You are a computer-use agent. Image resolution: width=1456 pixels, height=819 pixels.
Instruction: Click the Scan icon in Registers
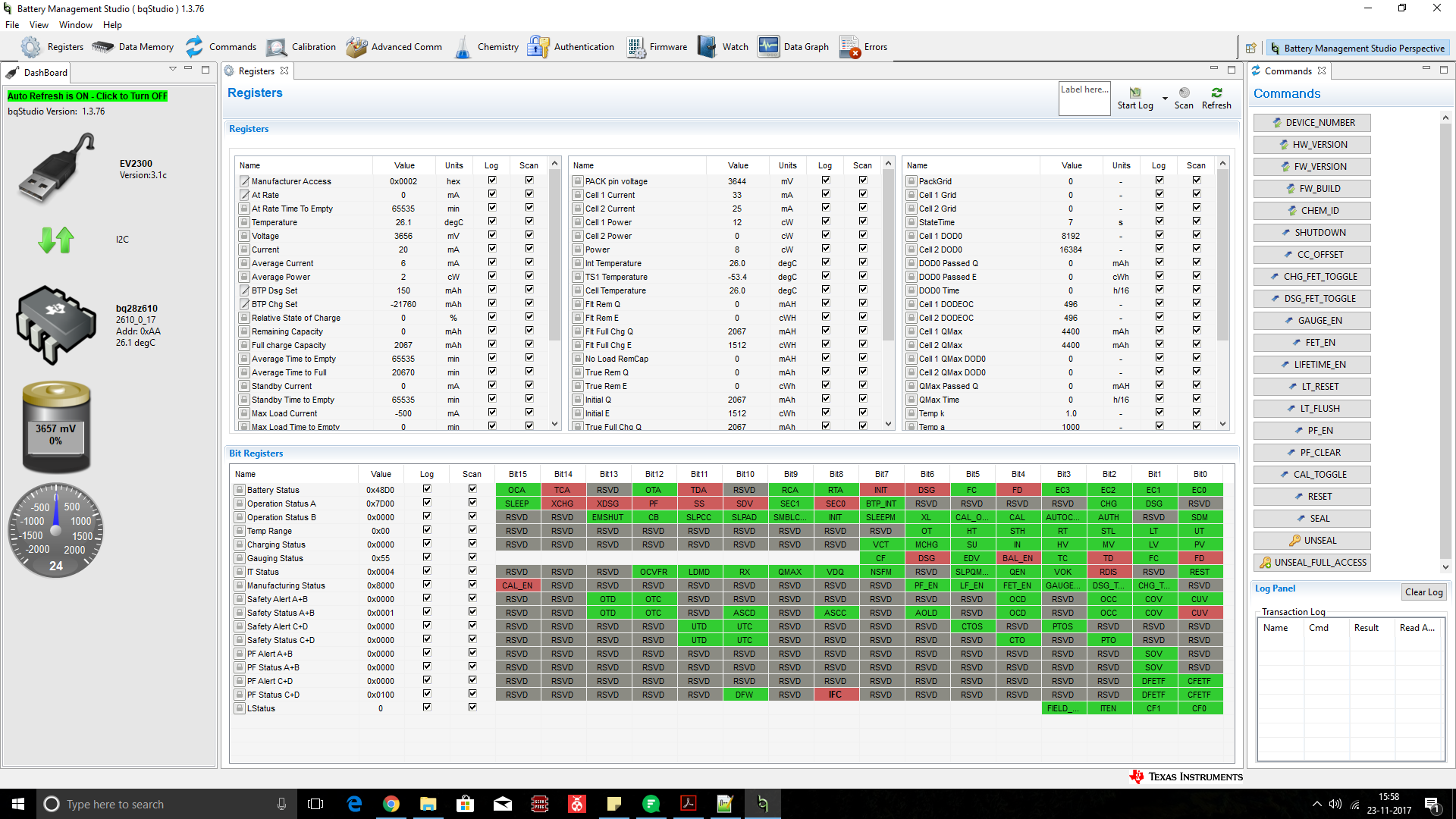coord(1184,93)
